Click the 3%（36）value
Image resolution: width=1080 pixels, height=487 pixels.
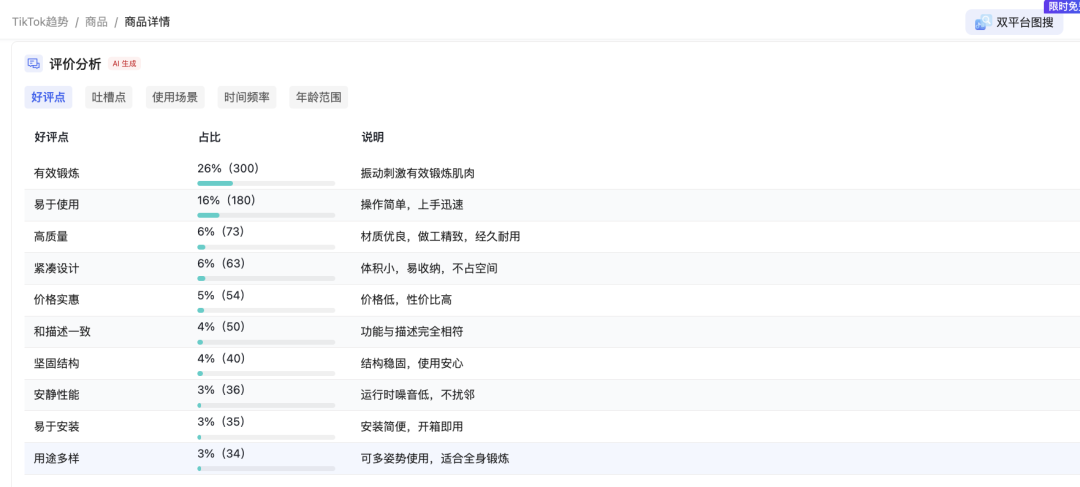[221, 390]
